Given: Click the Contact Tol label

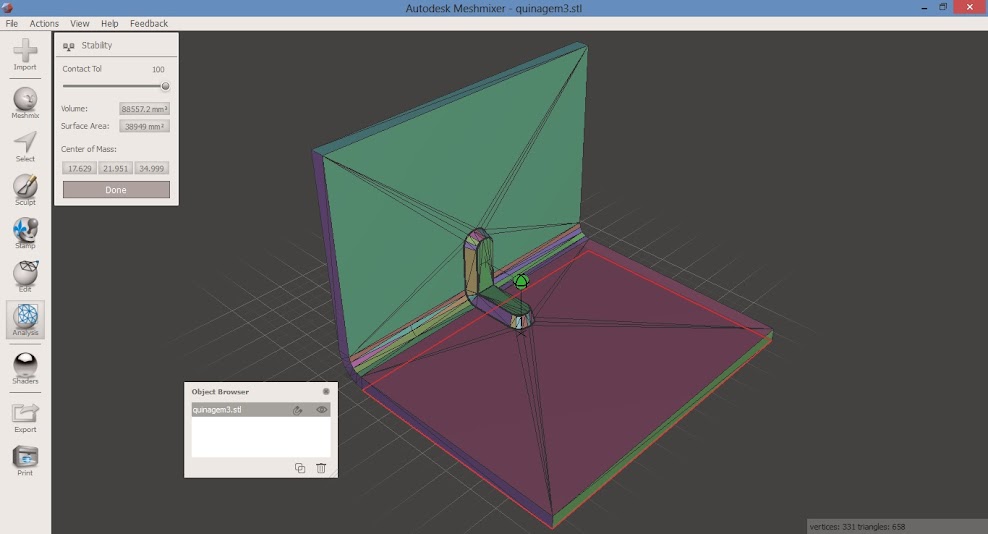Looking at the screenshot, I should coord(82,69).
